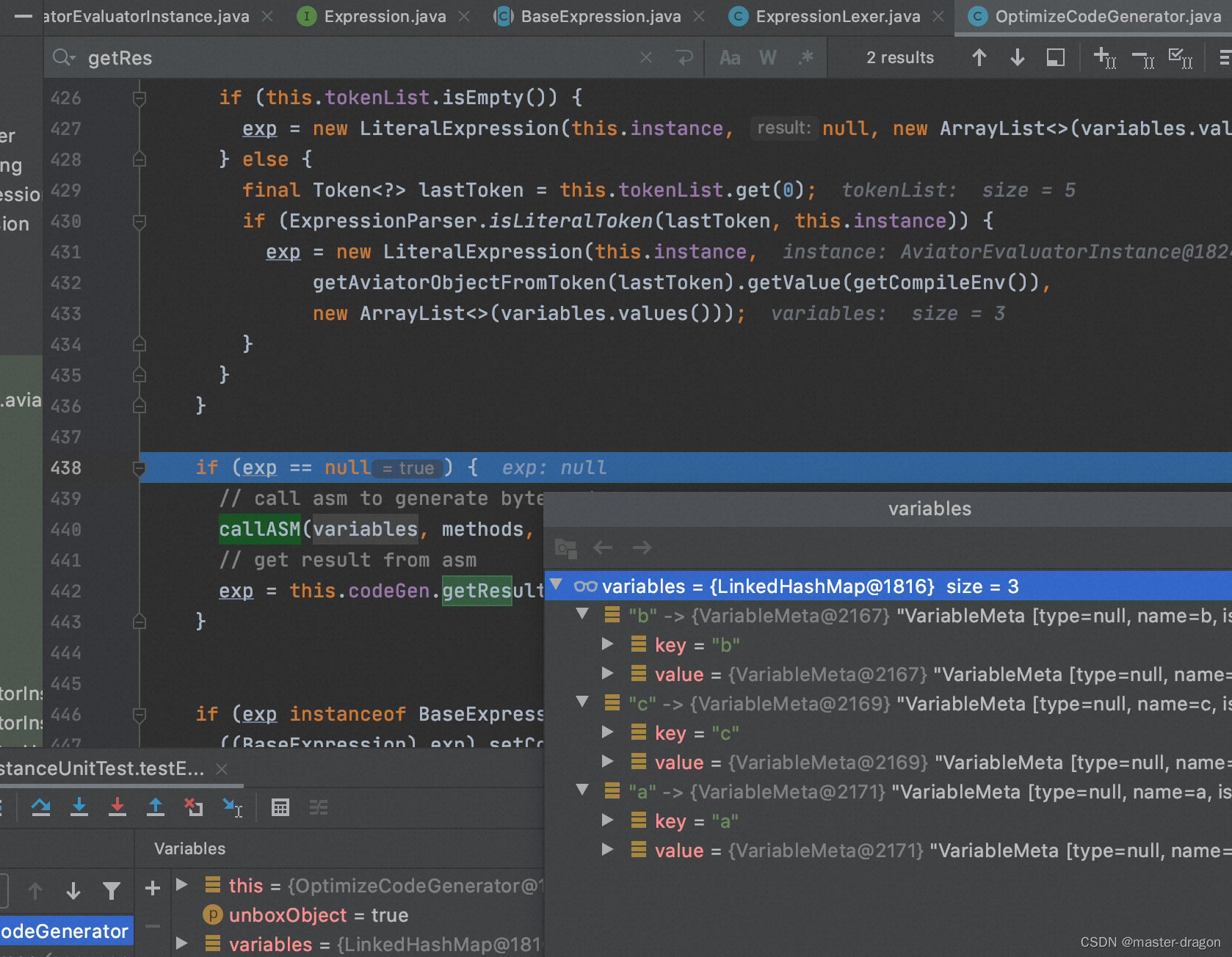Toggle fold marker at line 438
This screenshot has height=957, width=1232.
(x=139, y=467)
